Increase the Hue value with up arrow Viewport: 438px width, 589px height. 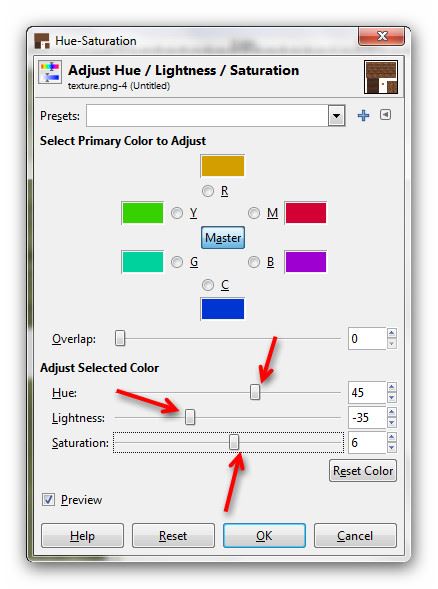[391, 387]
